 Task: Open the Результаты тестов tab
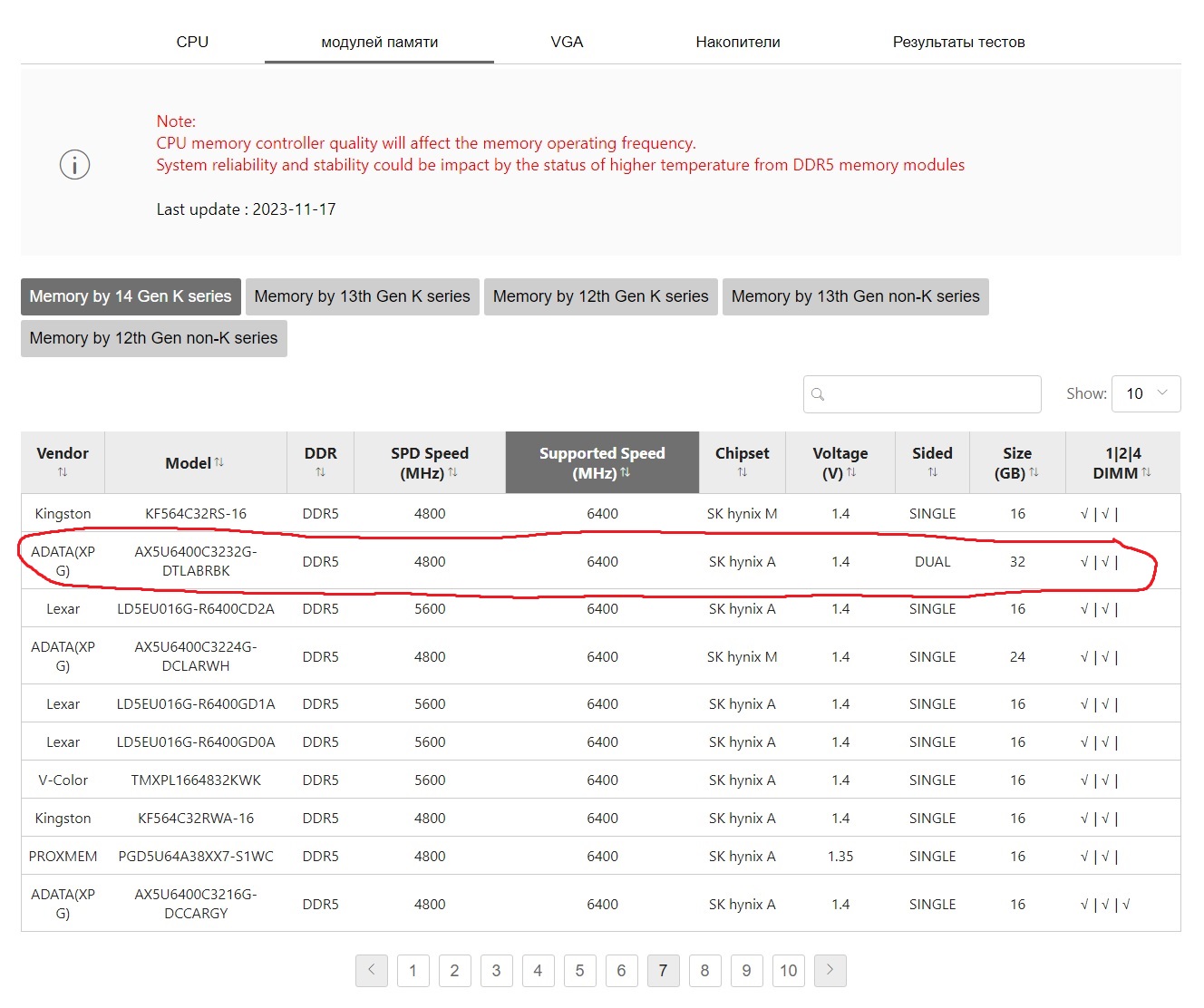click(x=959, y=42)
